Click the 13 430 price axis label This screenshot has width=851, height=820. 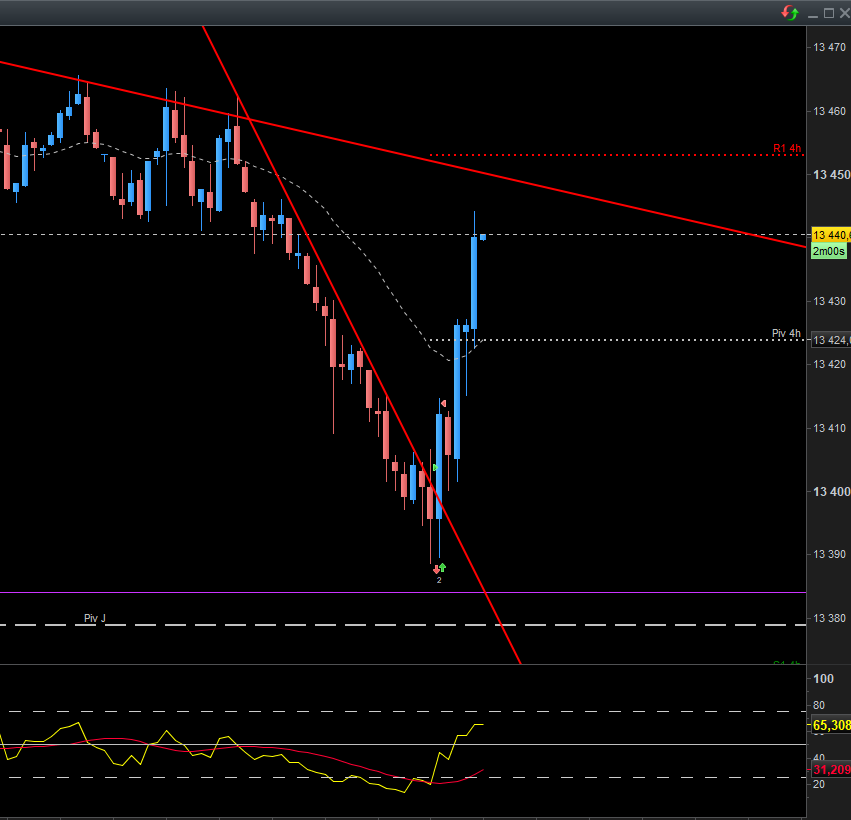(x=829, y=301)
